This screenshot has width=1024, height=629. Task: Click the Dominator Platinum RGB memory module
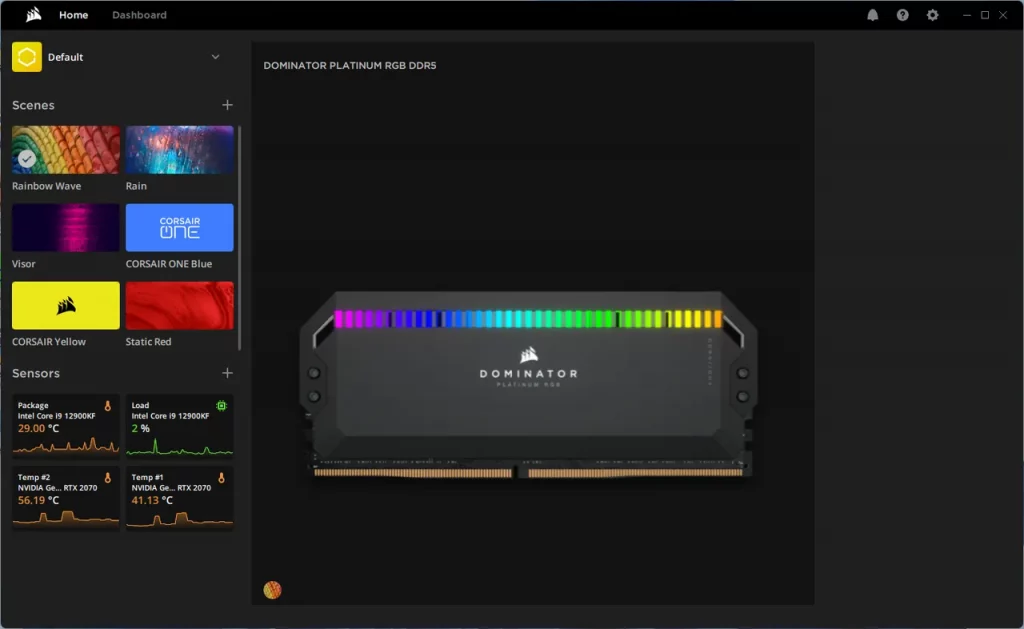528,385
